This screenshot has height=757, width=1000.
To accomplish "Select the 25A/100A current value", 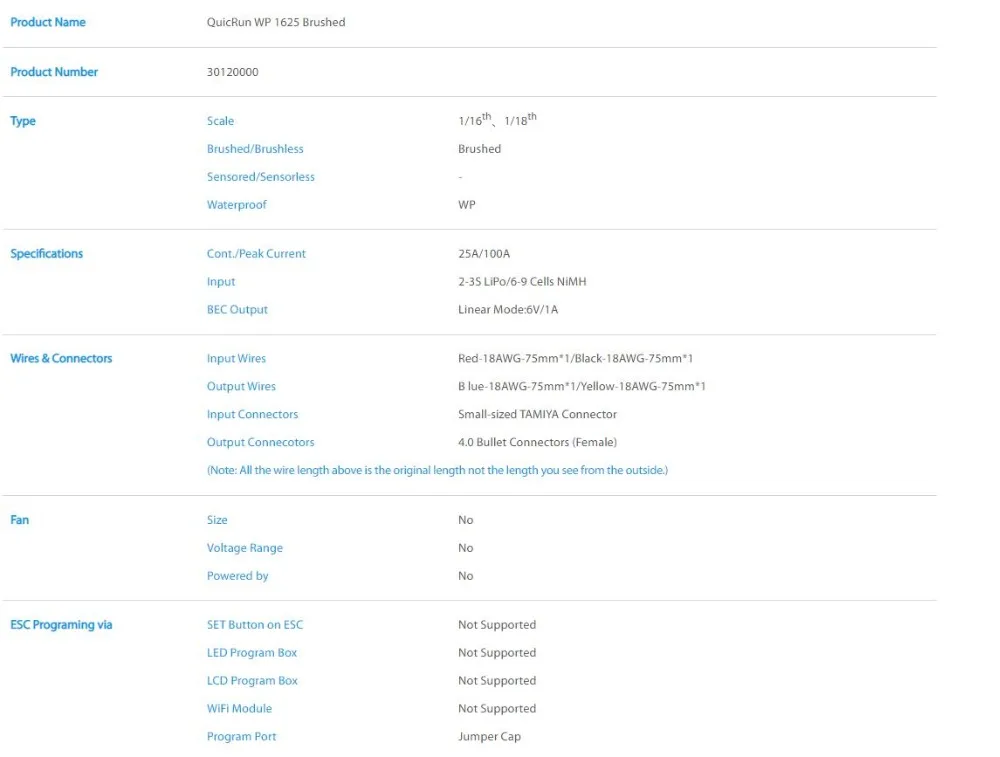I will pyautogui.click(x=484, y=254).
